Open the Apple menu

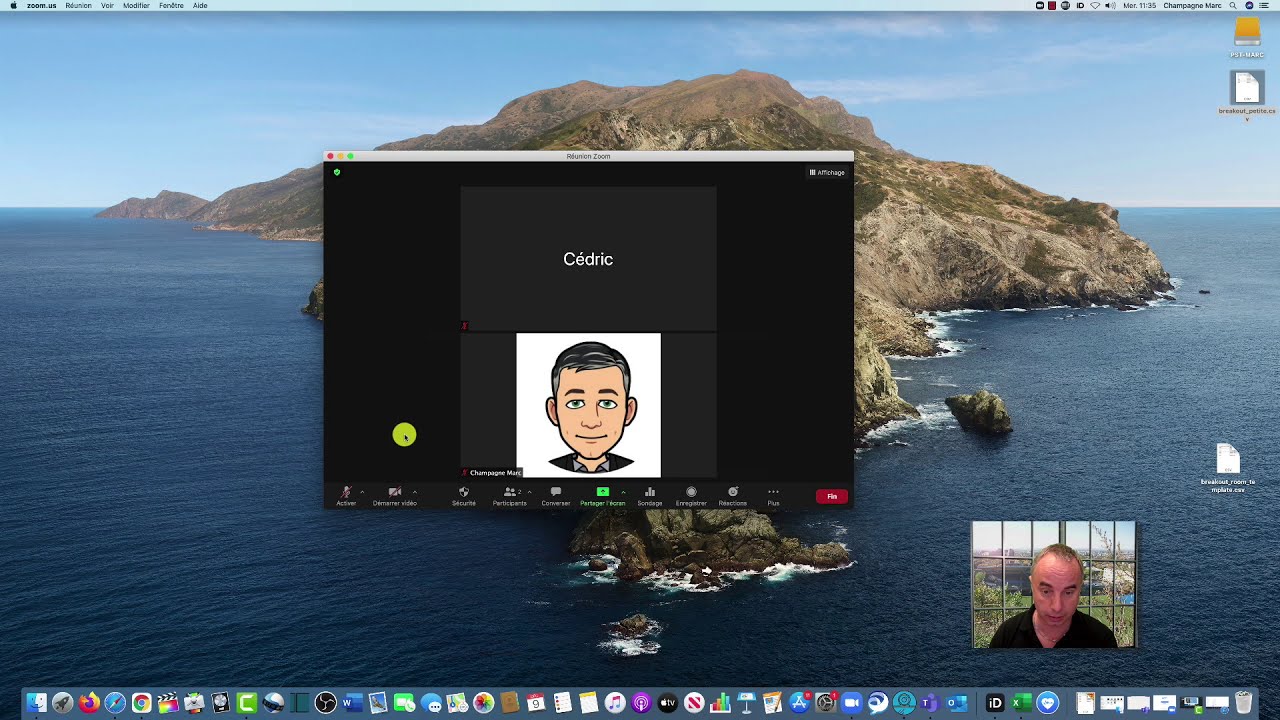click(13, 5)
